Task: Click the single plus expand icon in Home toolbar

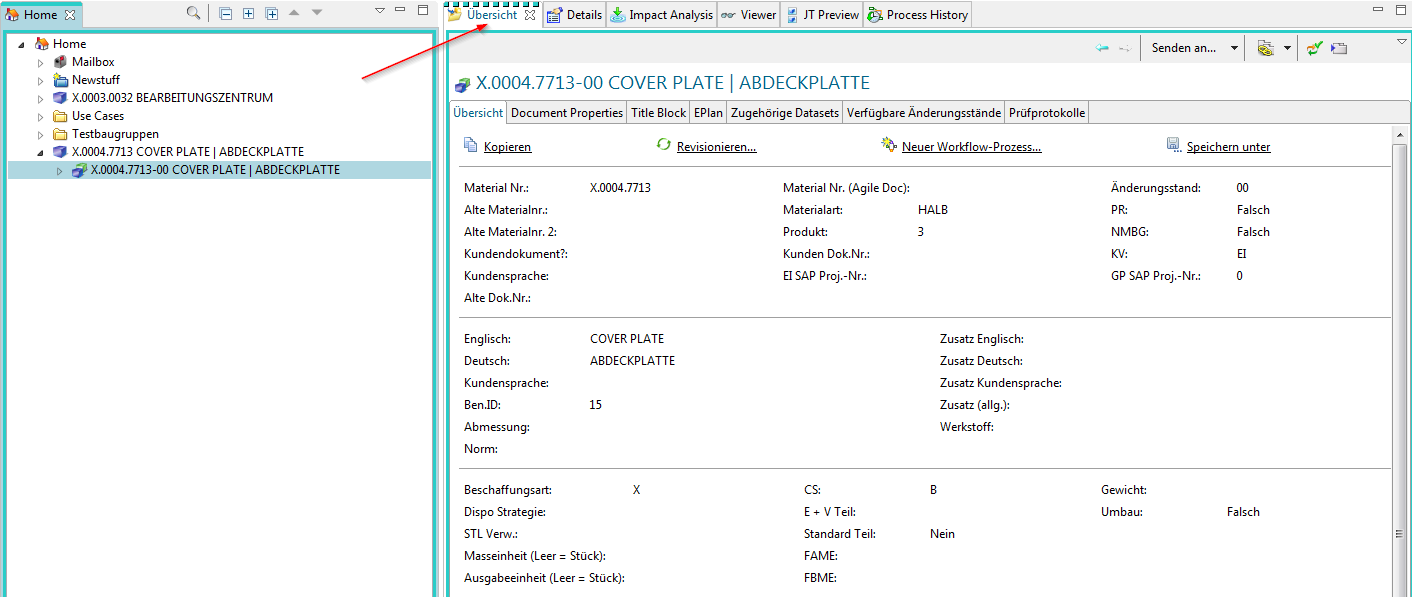Action: click(x=248, y=13)
